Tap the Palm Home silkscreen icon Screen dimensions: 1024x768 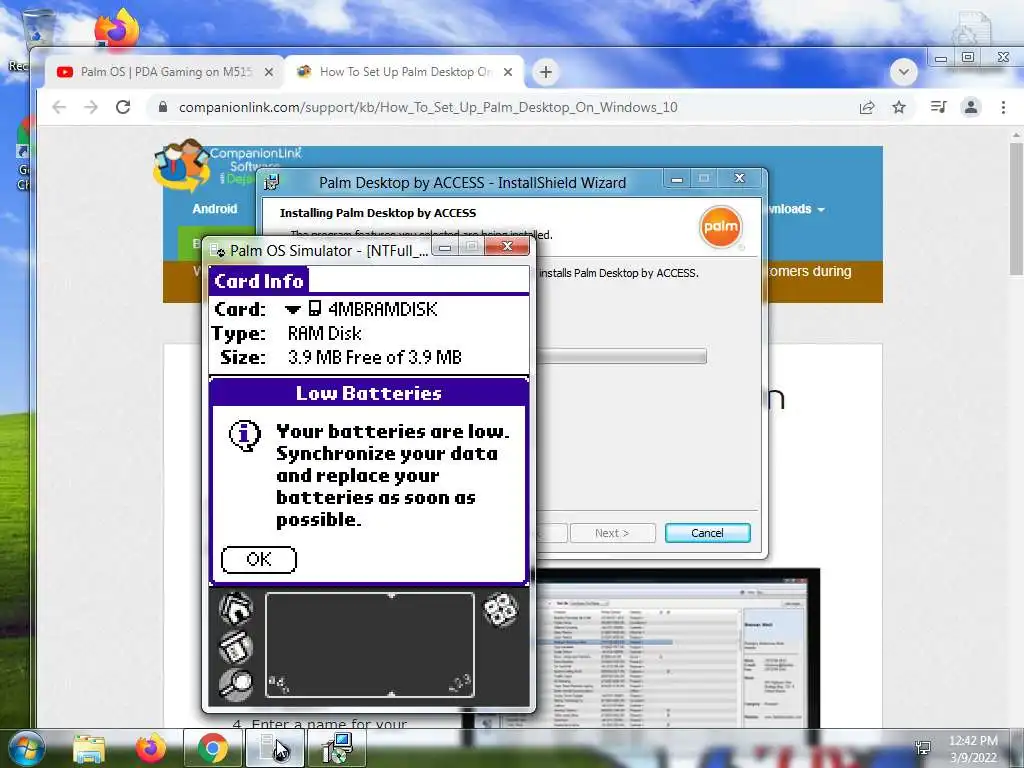tap(235, 609)
